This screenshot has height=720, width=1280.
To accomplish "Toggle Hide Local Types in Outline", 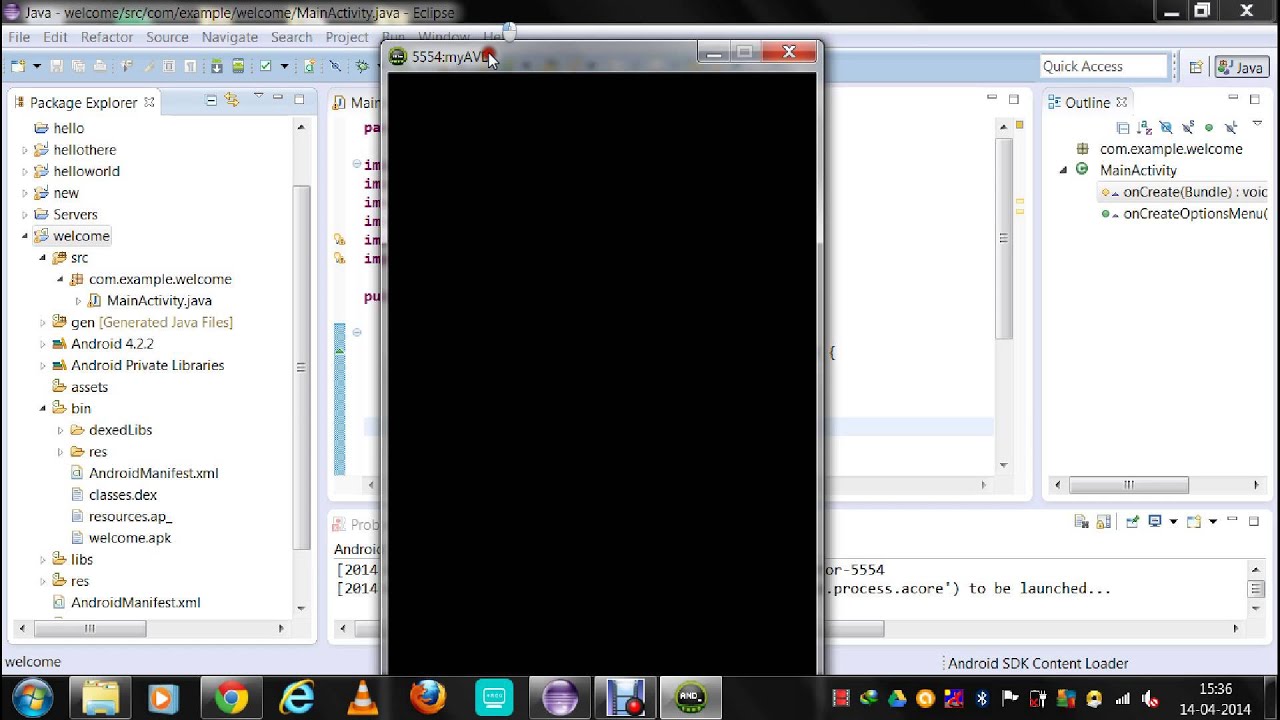I will point(1231,128).
